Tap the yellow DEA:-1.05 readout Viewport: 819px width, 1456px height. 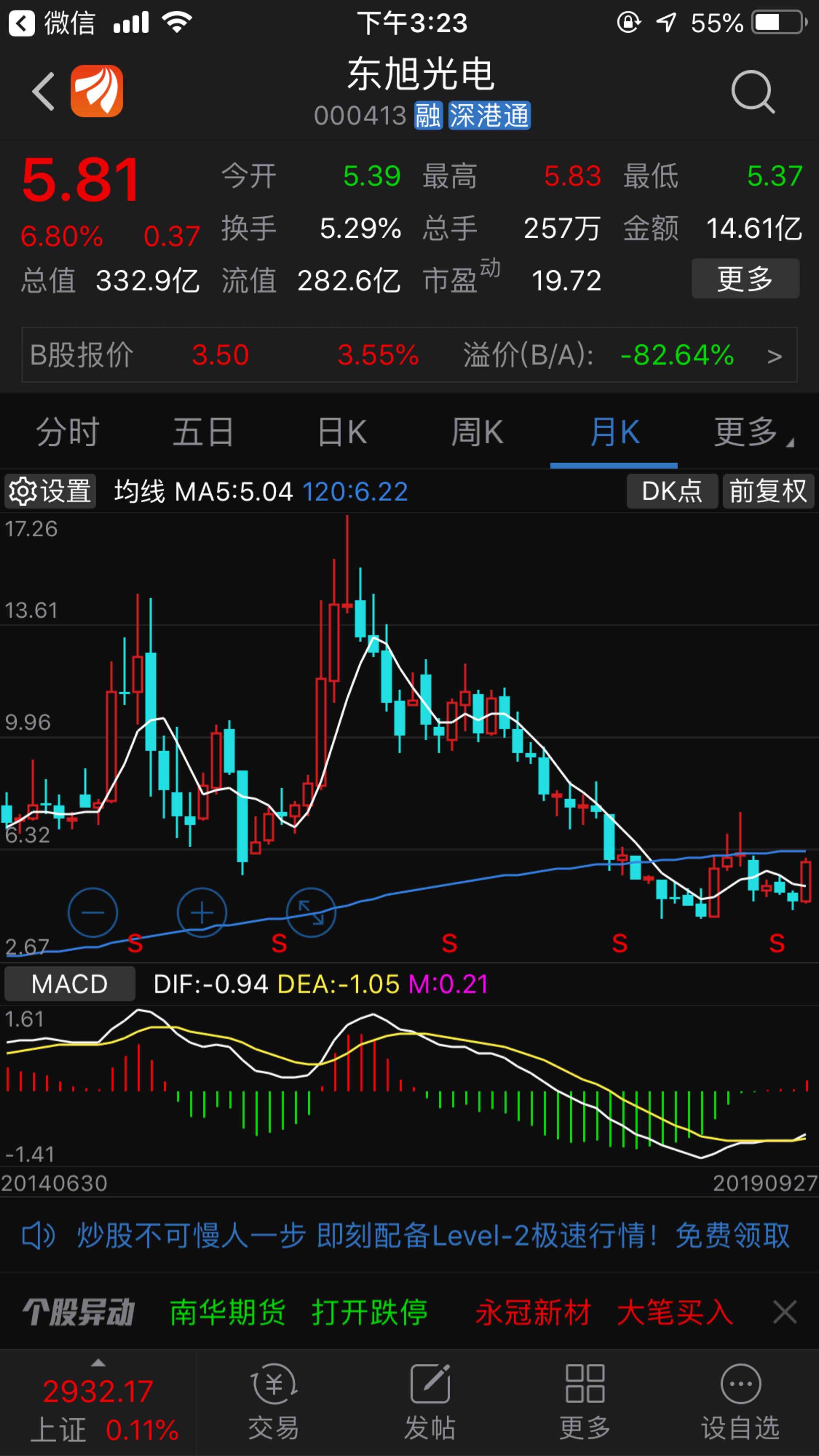(338, 984)
